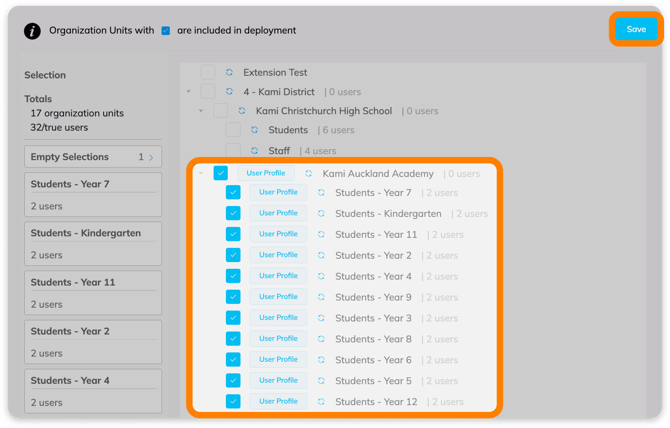
Task: Uncheck Students - Year 7 checkbox in tree
Action: tap(233, 192)
